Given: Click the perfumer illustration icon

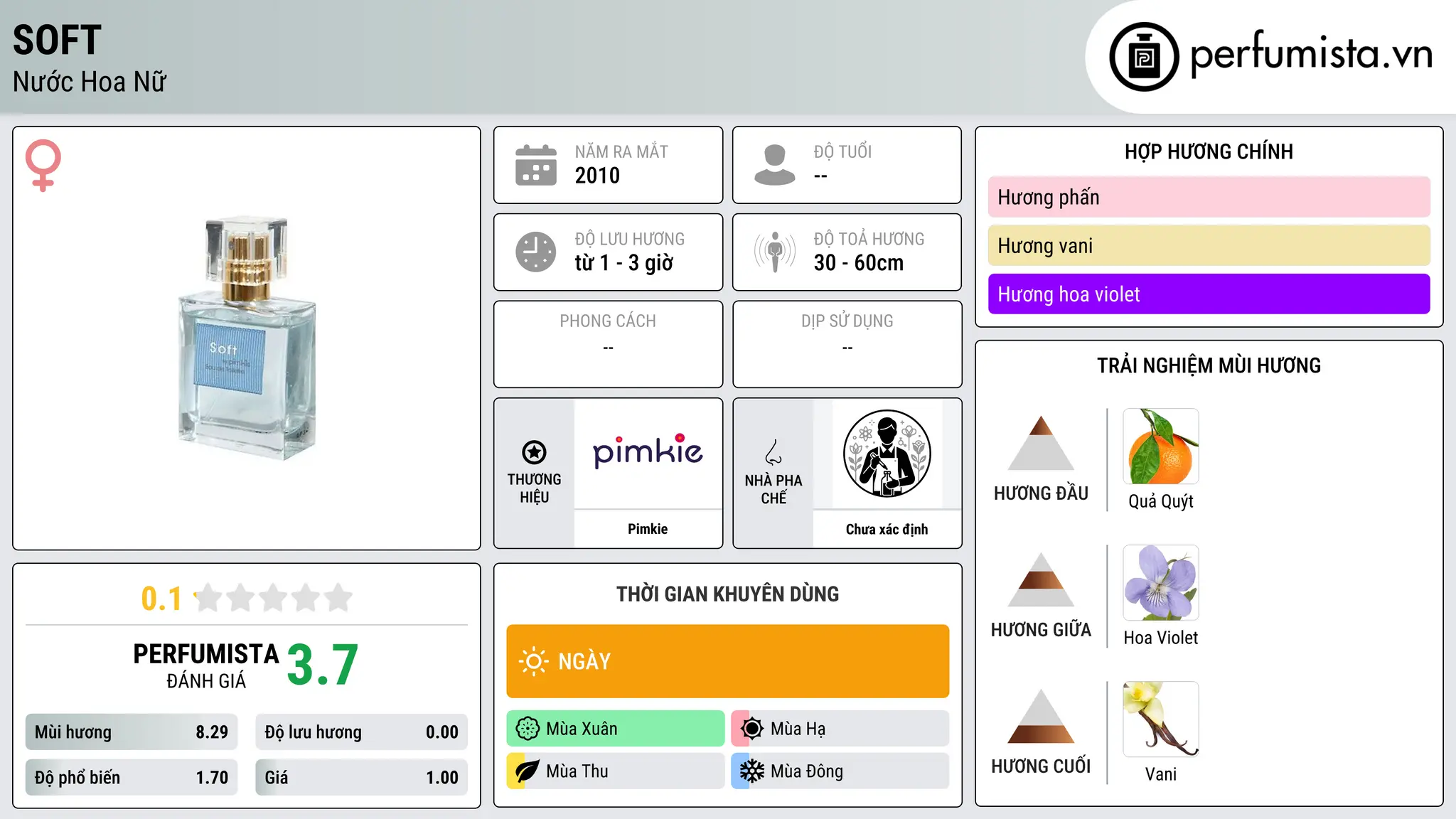Looking at the screenshot, I should (x=887, y=454).
